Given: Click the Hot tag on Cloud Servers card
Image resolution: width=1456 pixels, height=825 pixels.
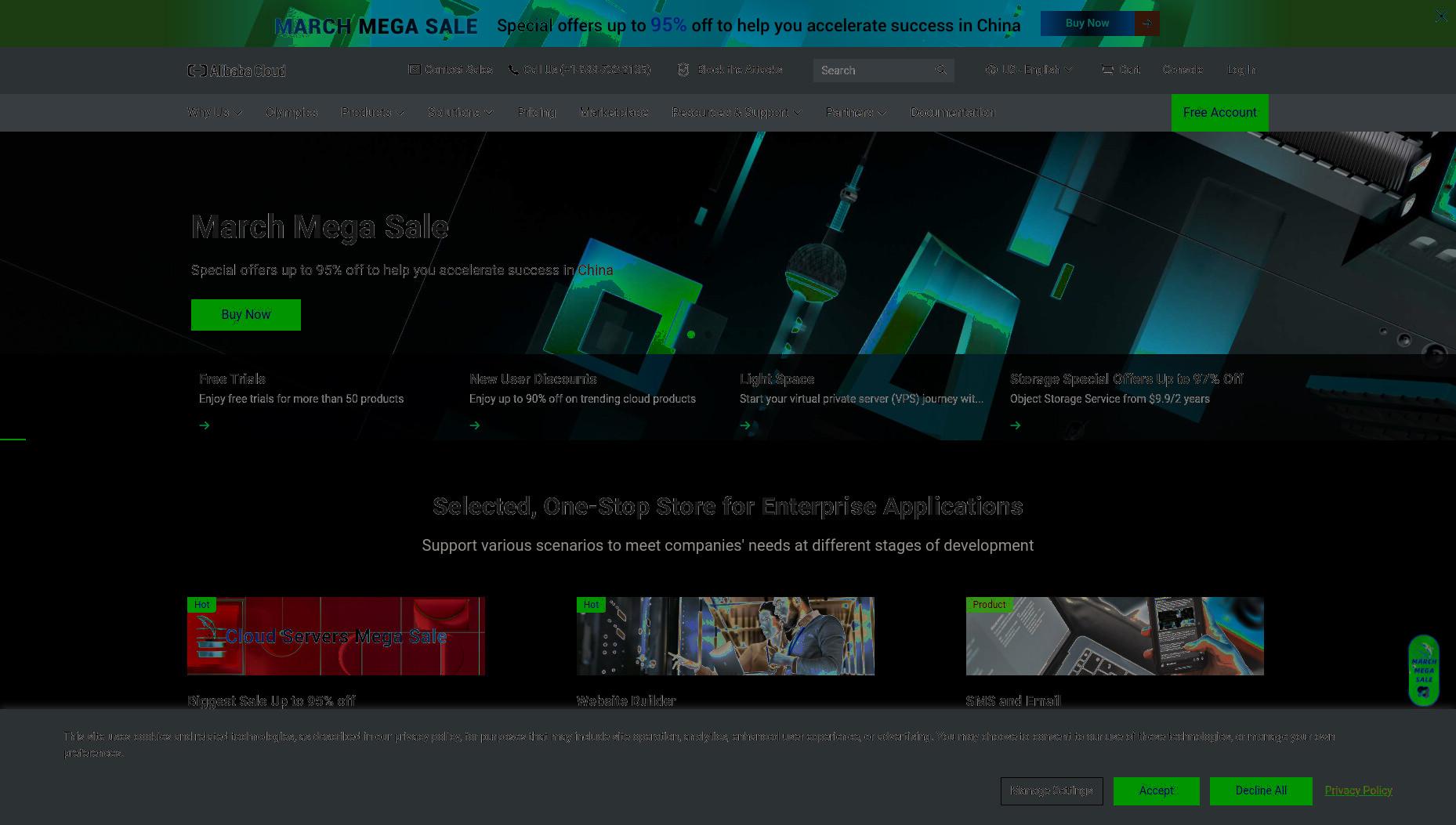Looking at the screenshot, I should coord(202,605).
